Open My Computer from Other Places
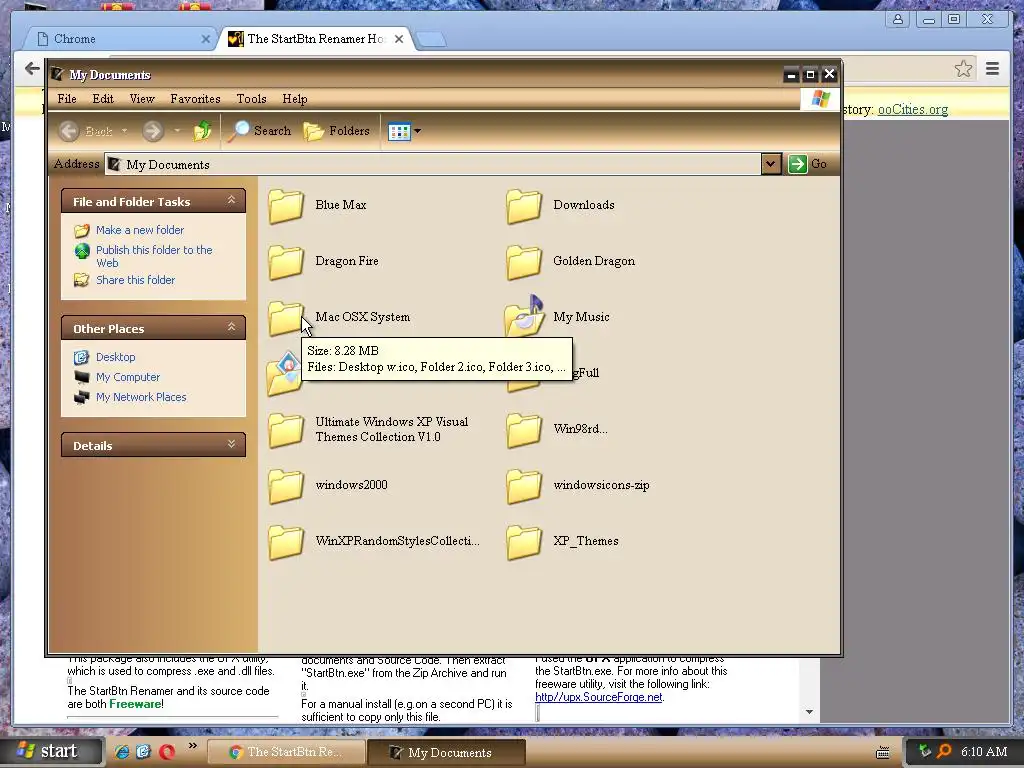This screenshot has height=768, width=1024. tap(128, 377)
